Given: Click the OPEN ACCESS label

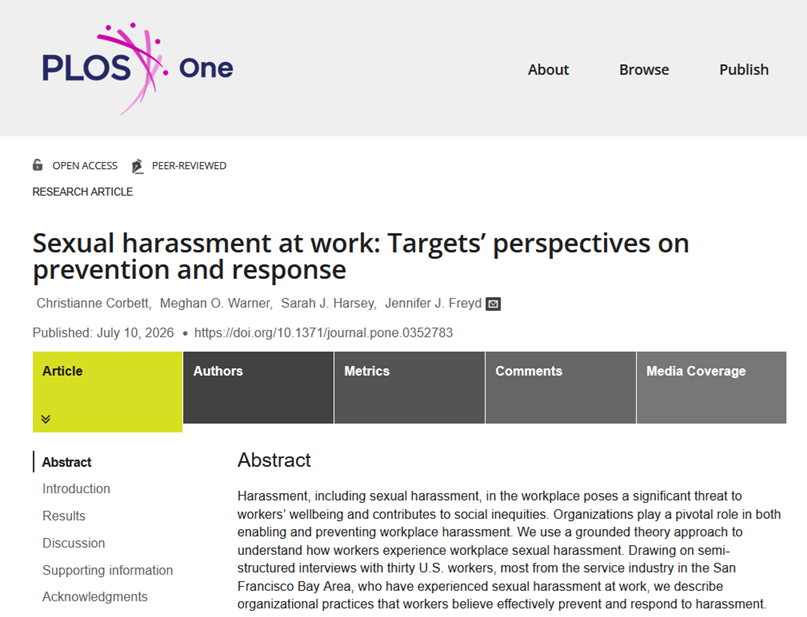Looking at the screenshot, I should click(85, 166).
